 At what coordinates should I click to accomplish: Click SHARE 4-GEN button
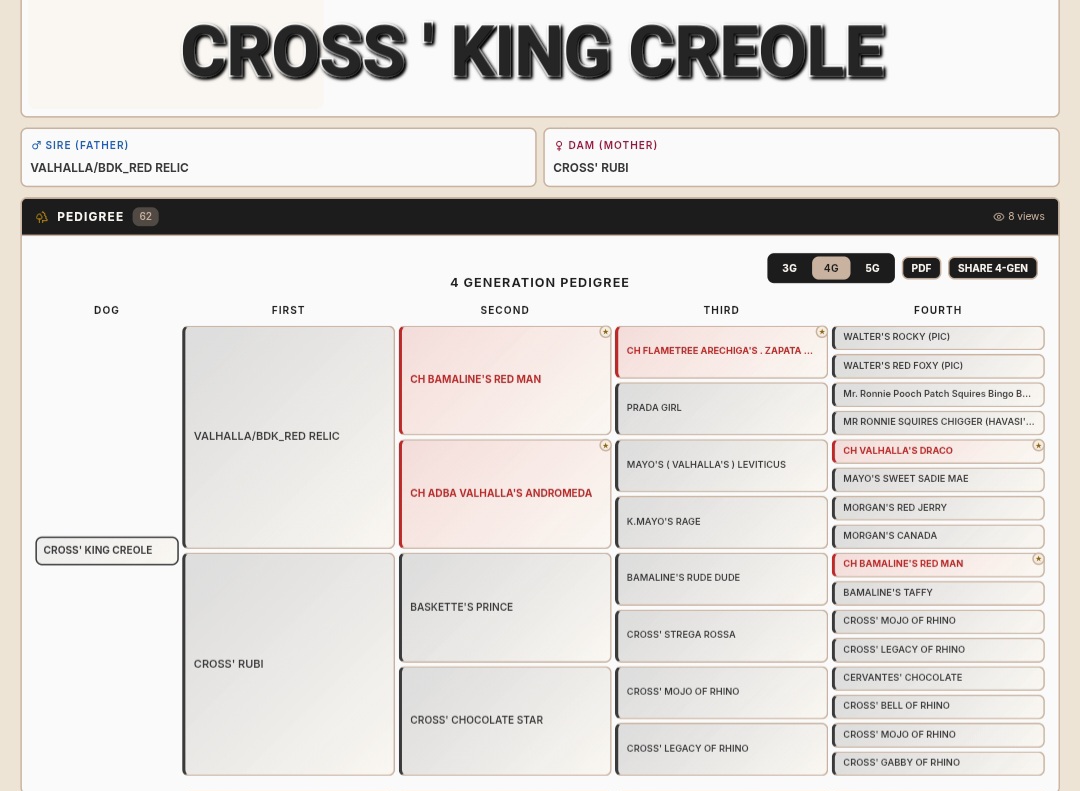[x=993, y=268]
